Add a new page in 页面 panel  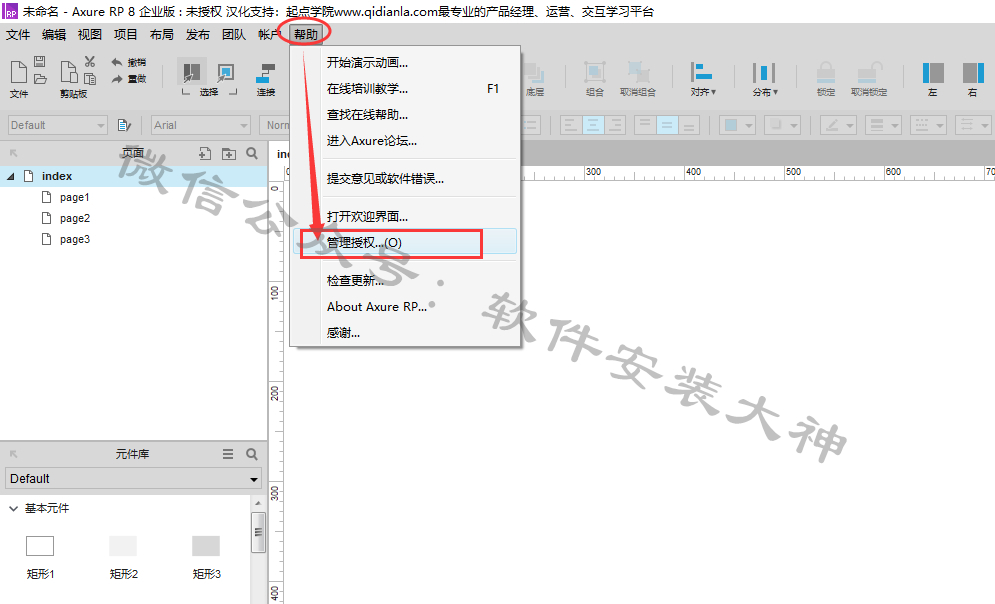(x=204, y=153)
